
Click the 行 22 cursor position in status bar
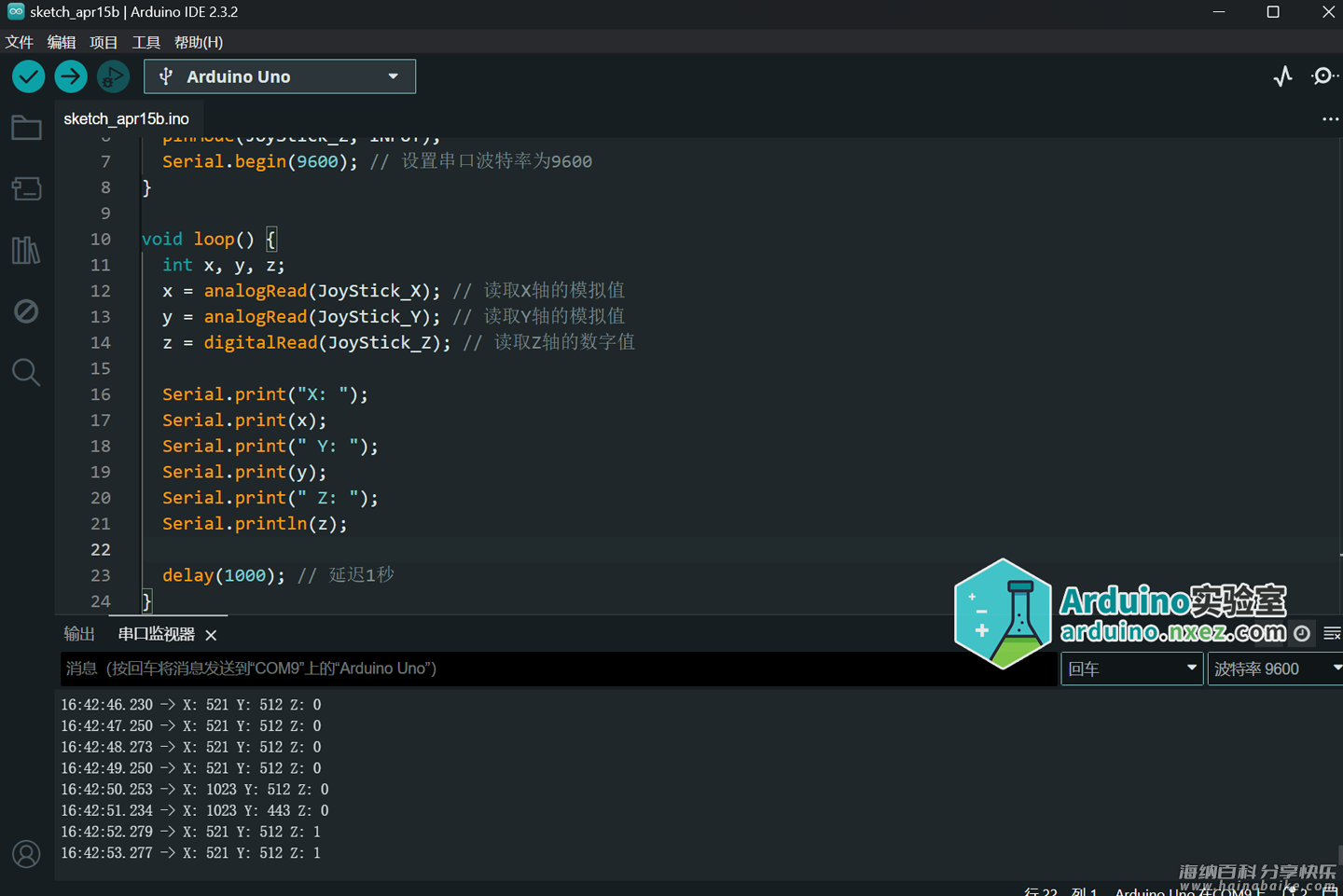pyautogui.click(x=1060, y=890)
